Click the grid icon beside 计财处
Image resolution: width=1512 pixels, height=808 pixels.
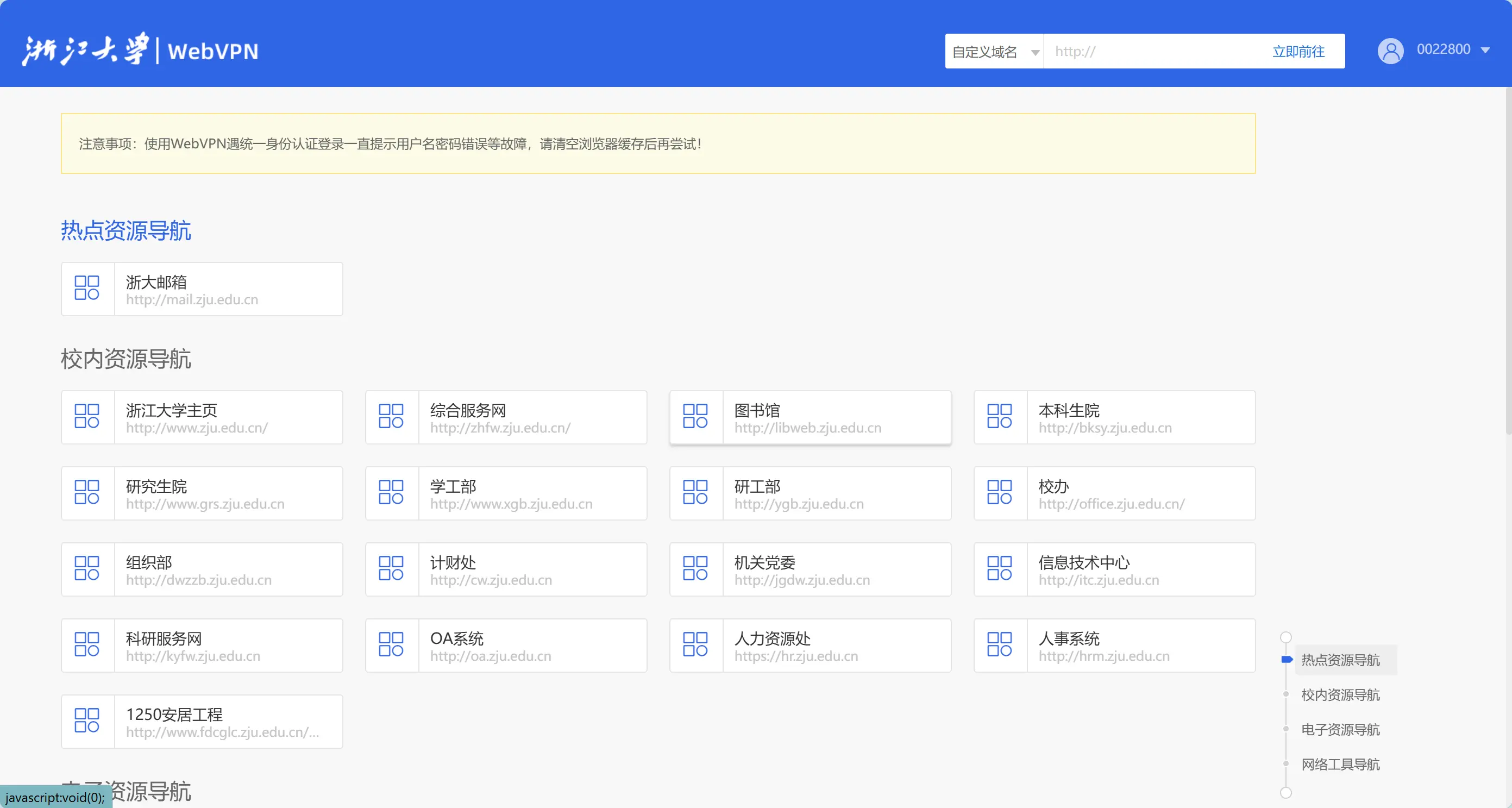(x=391, y=568)
